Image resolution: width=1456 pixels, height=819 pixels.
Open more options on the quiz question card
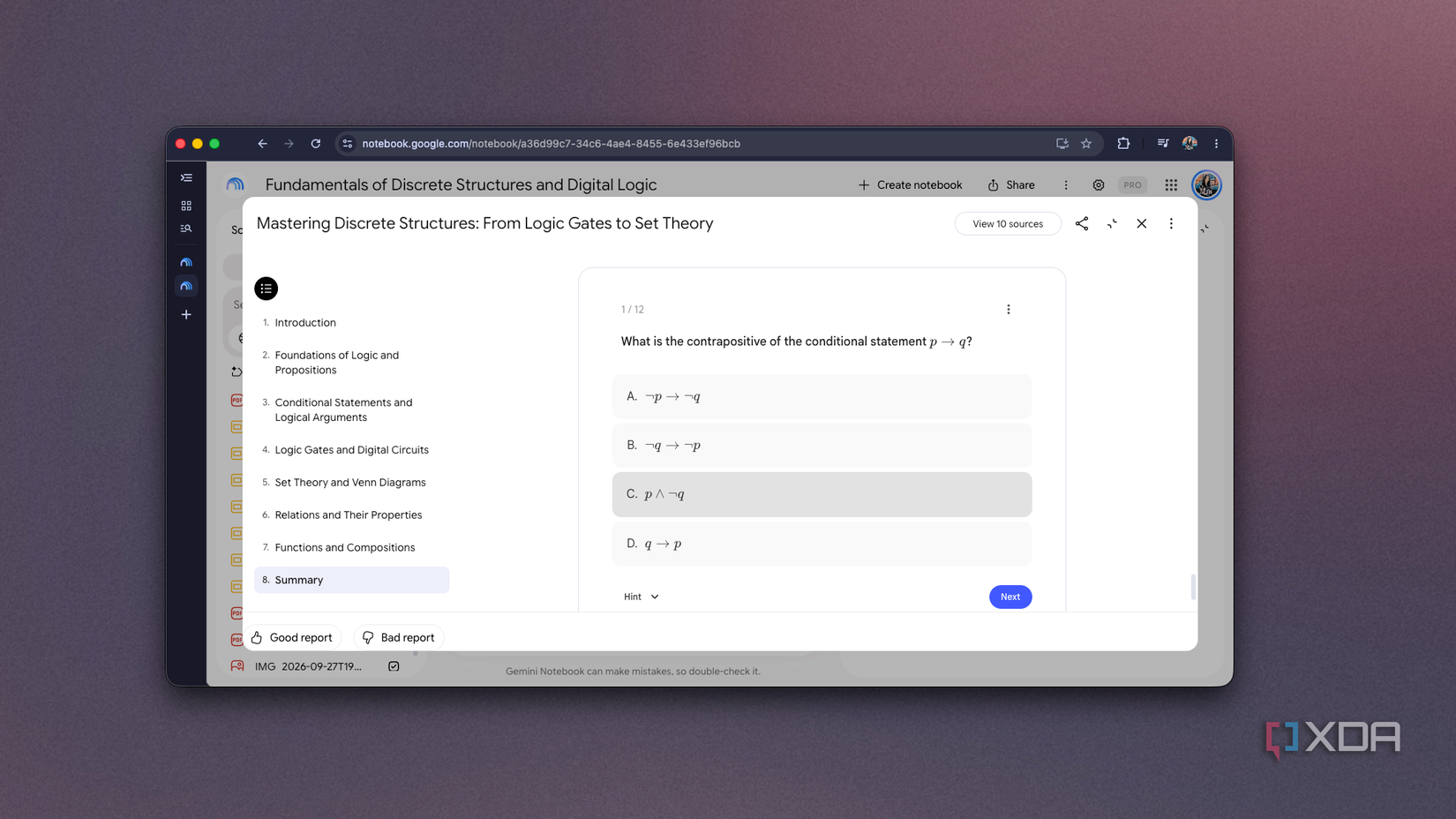[1009, 310]
